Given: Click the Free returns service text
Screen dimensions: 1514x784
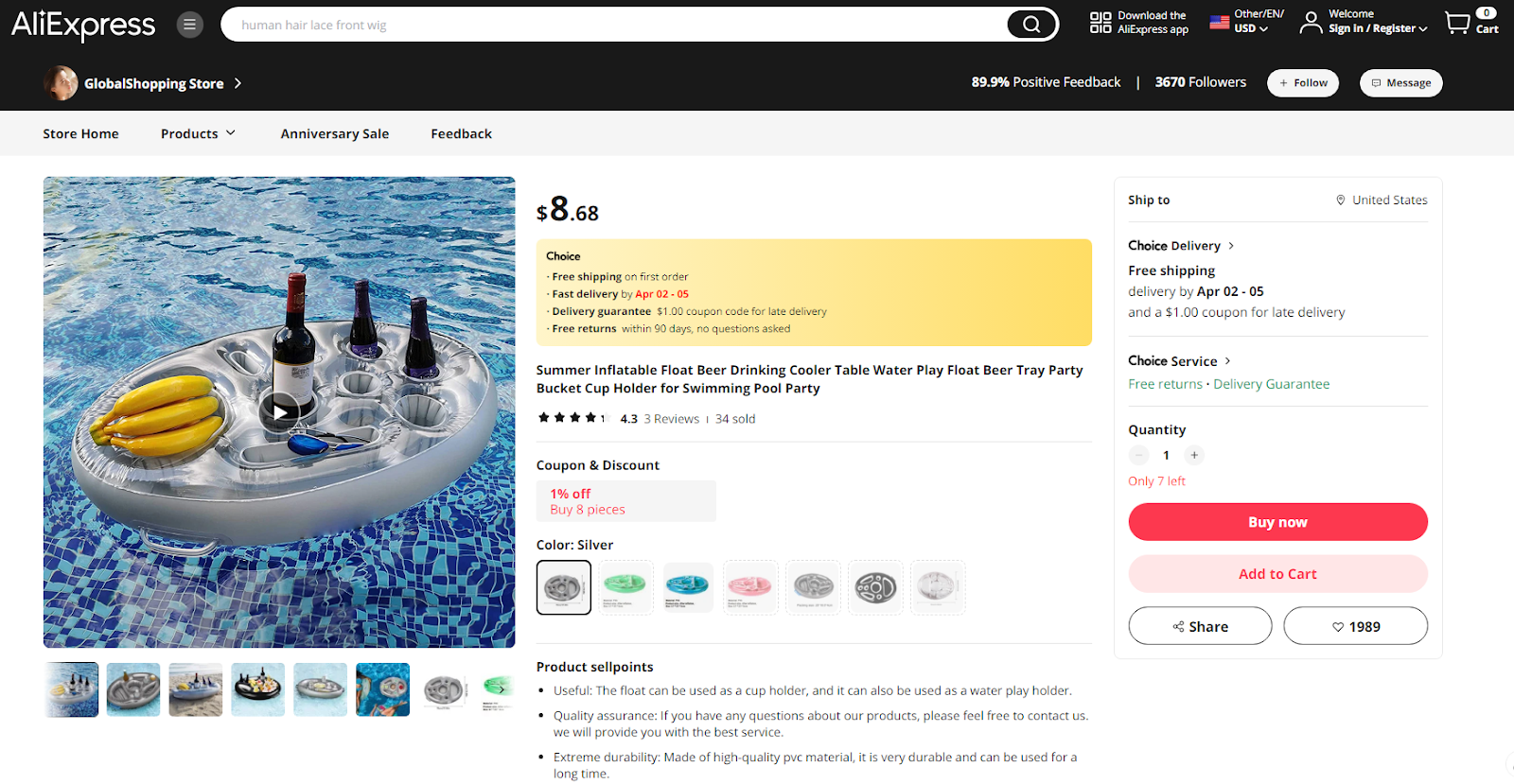Looking at the screenshot, I should pyautogui.click(x=1165, y=384).
